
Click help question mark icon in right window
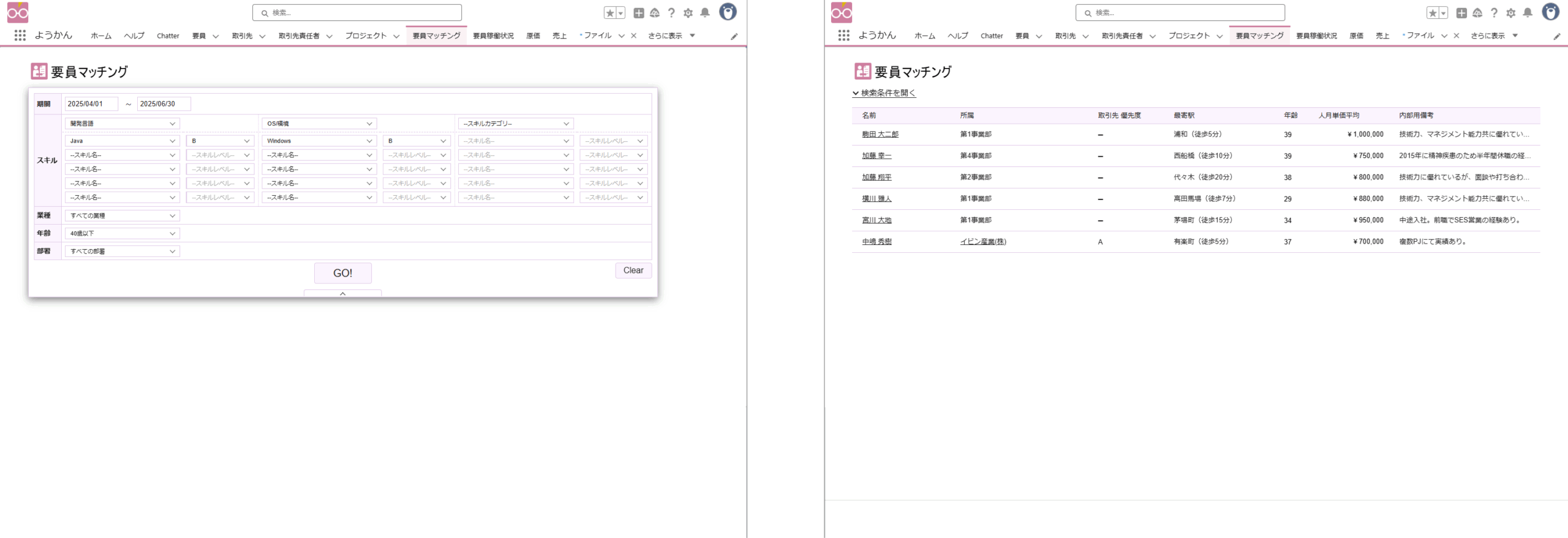[x=1494, y=13]
